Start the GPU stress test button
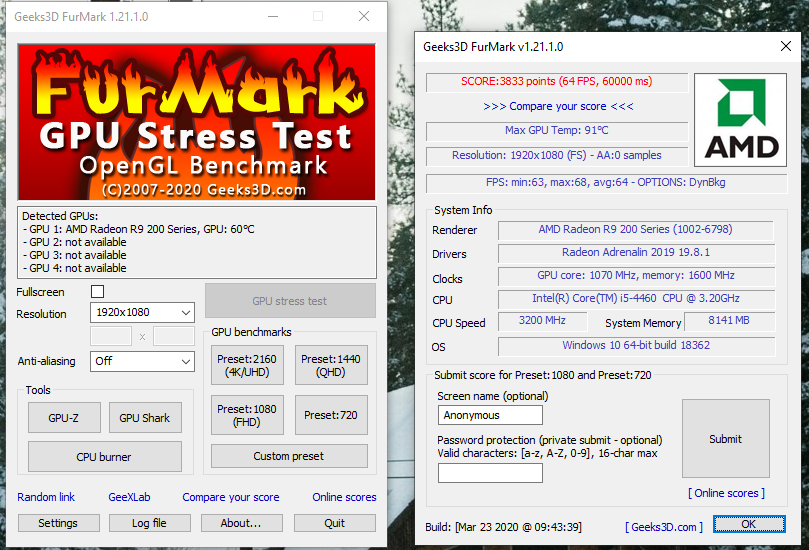The height and width of the screenshot is (550, 809). 290,301
